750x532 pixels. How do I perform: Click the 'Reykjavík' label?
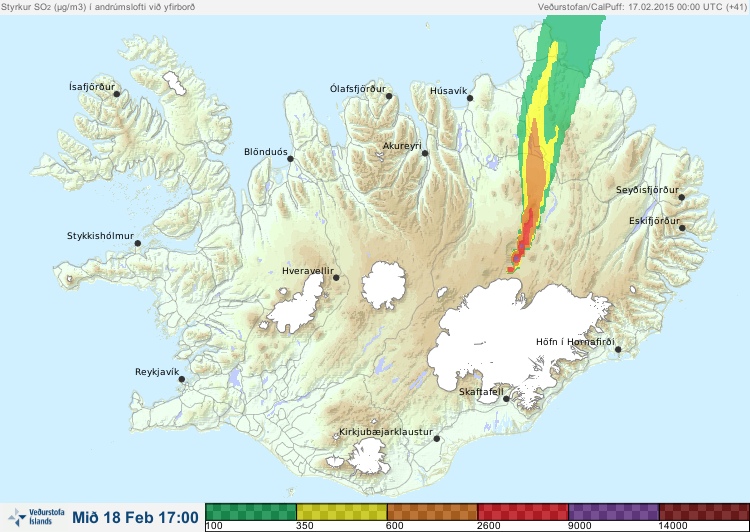click(157, 372)
